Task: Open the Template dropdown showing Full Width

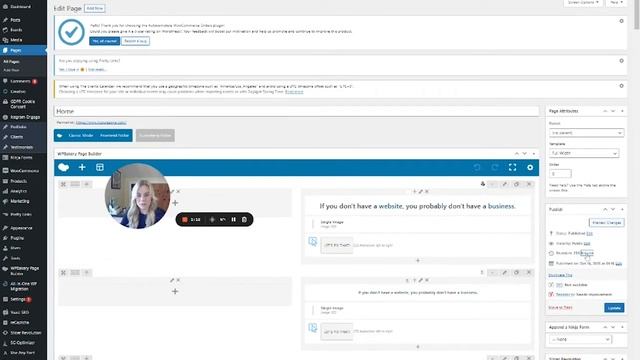Action: (584, 153)
